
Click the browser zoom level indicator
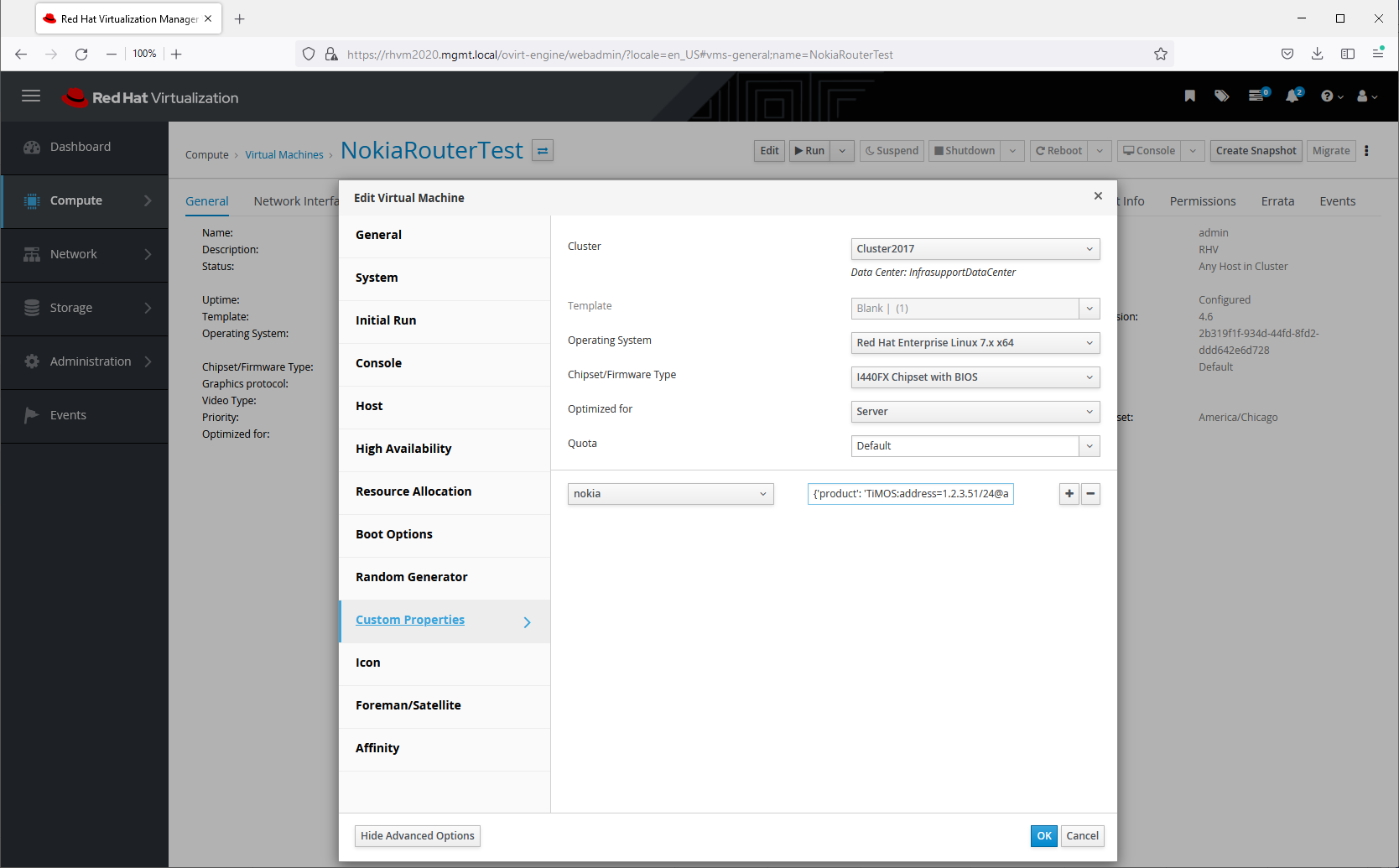pos(143,54)
